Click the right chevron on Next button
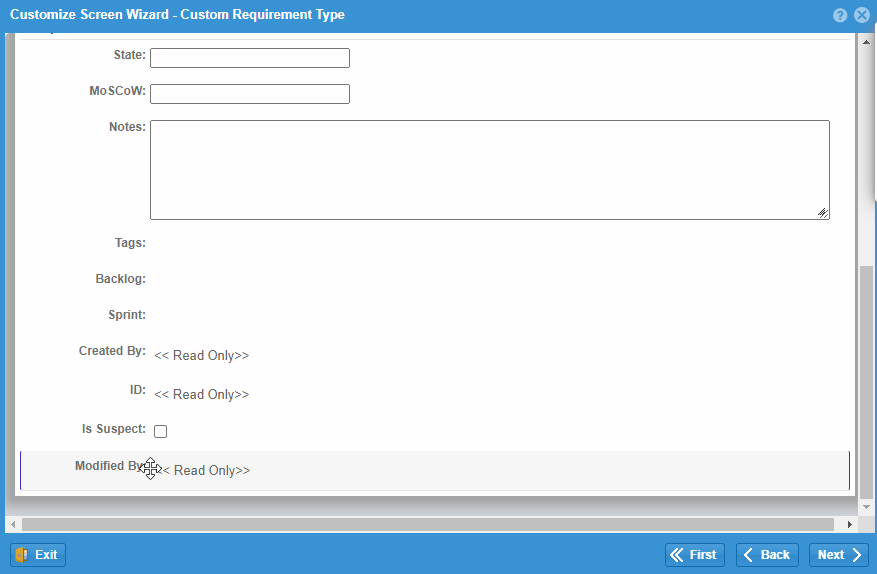This screenshot has height=574, width=877. 857,555
